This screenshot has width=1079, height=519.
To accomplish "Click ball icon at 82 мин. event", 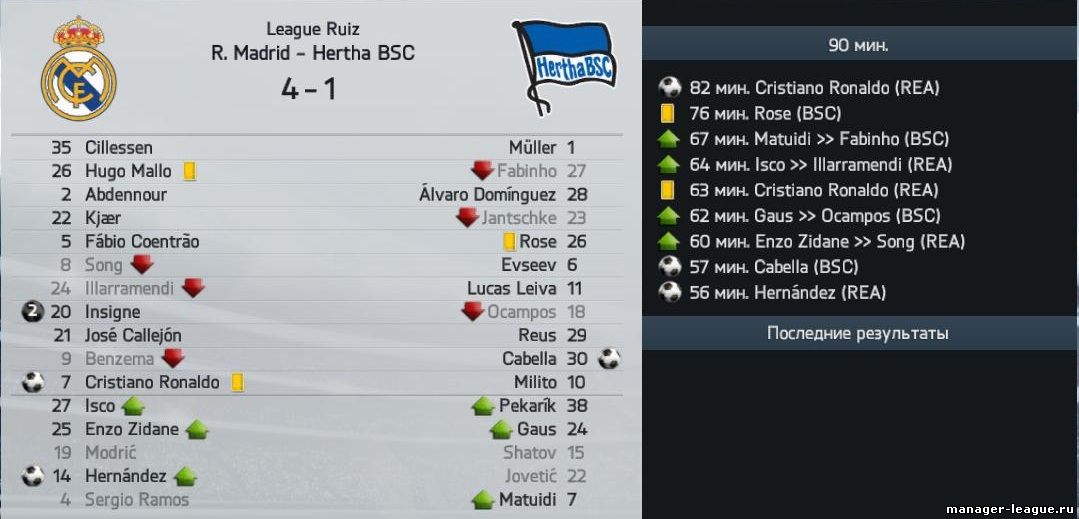I will tap(669, 87).
